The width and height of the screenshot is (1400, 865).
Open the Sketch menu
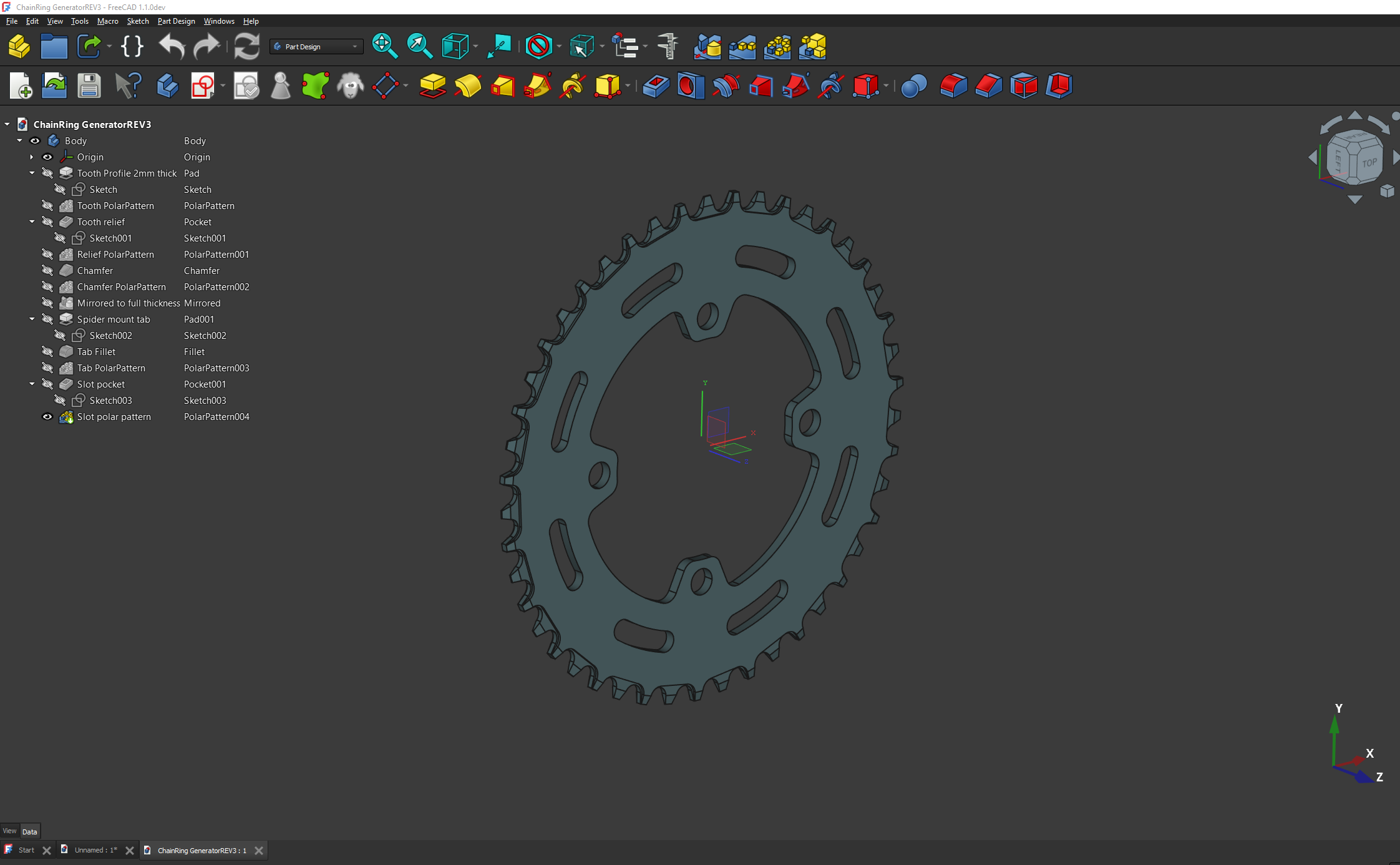(137, 21)
